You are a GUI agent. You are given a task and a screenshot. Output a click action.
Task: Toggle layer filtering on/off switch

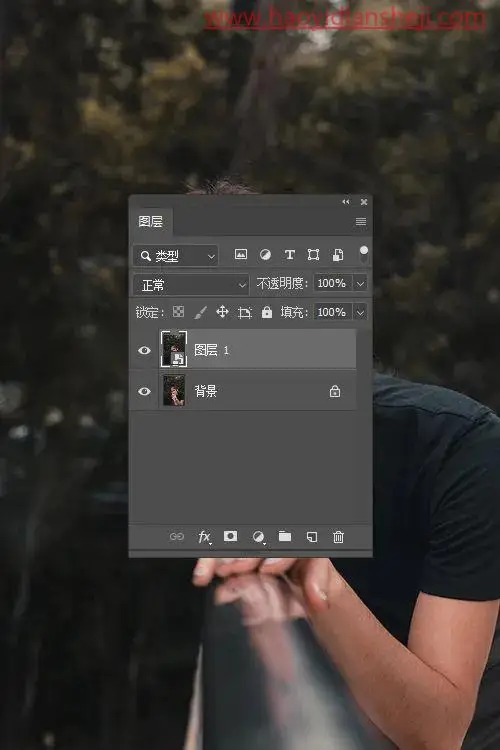[364, 254]
